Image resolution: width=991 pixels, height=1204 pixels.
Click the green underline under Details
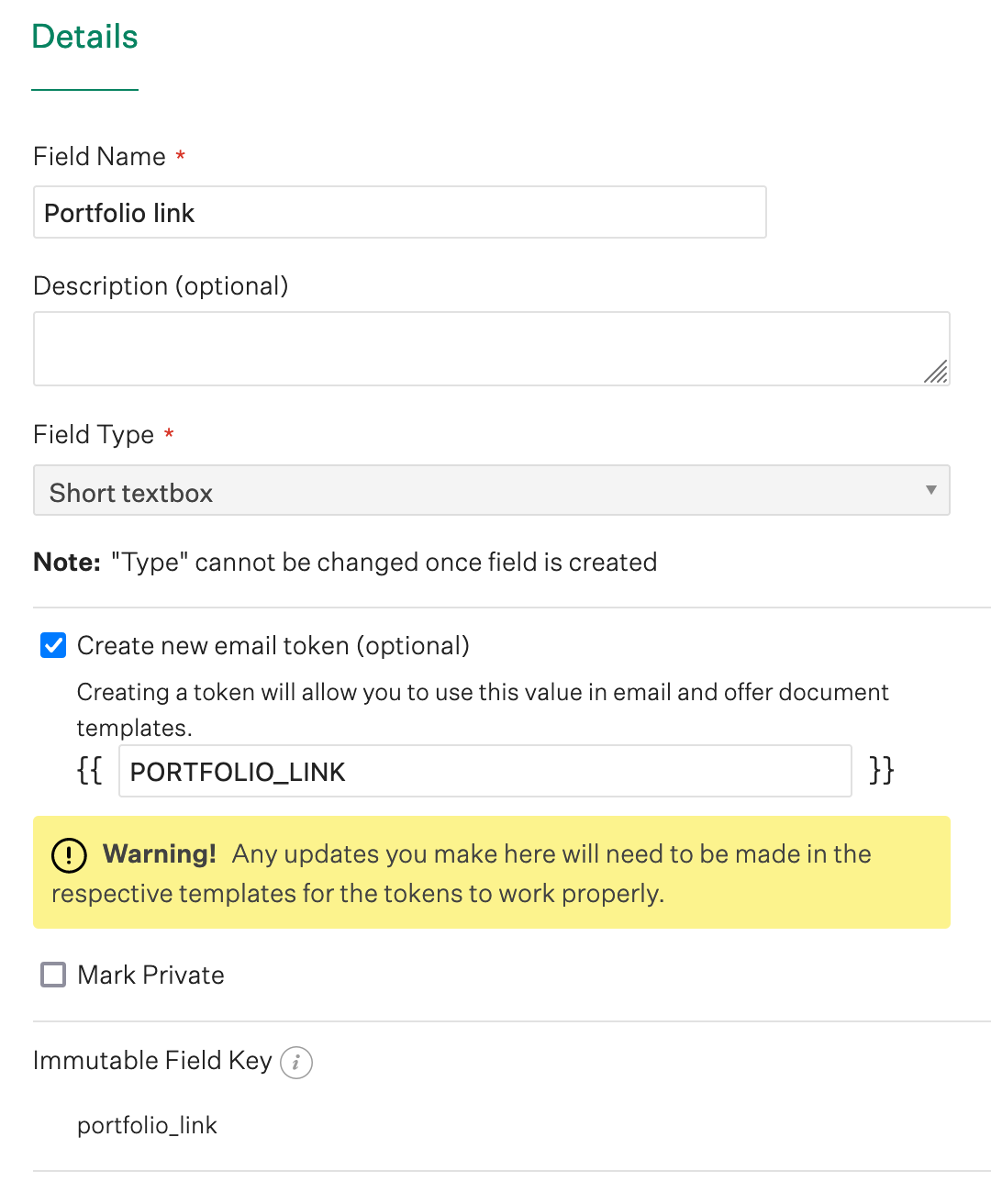point(84,89)
